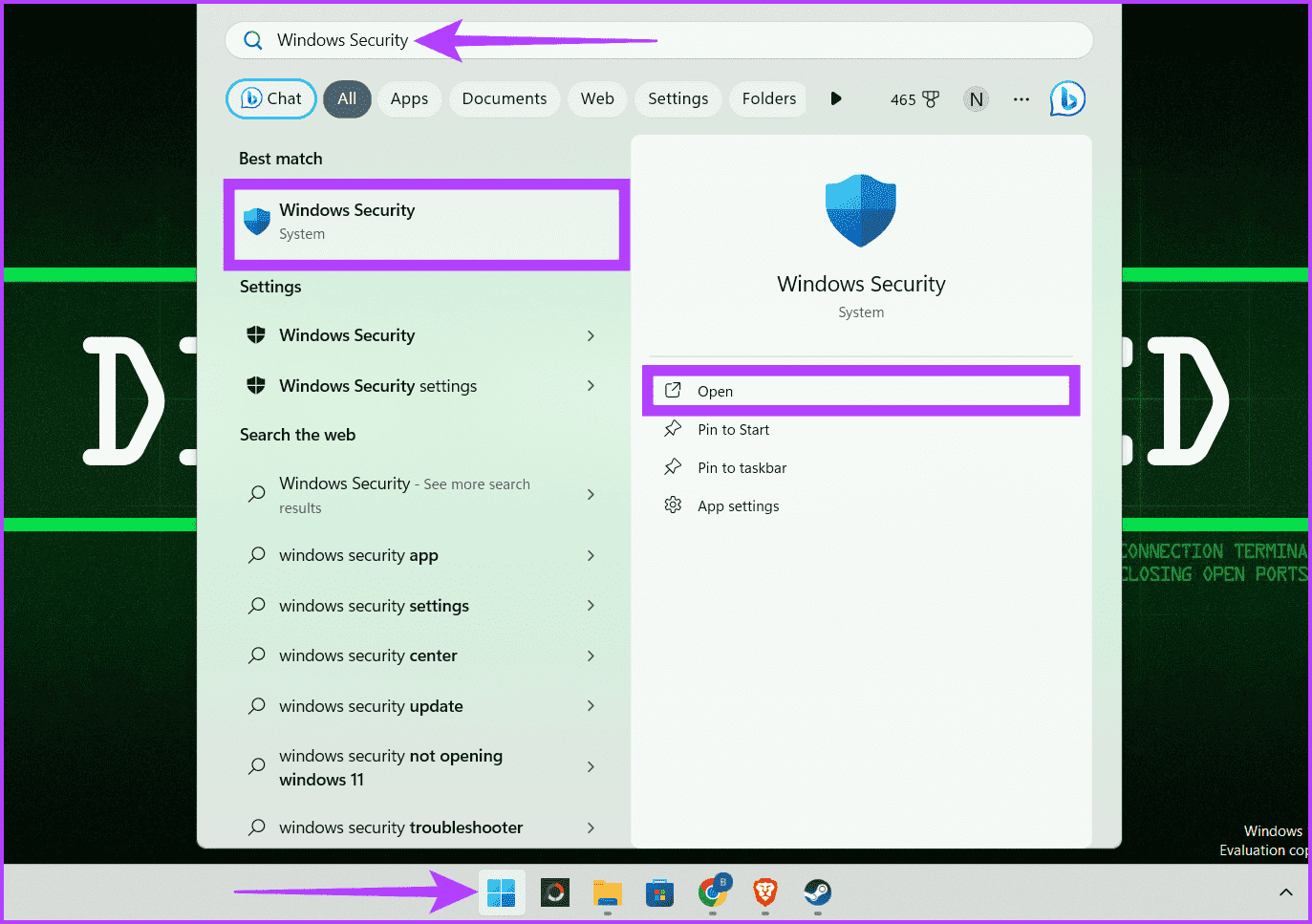
Task: Open the dark circular app on taskbar
Action: click(554, 893)
